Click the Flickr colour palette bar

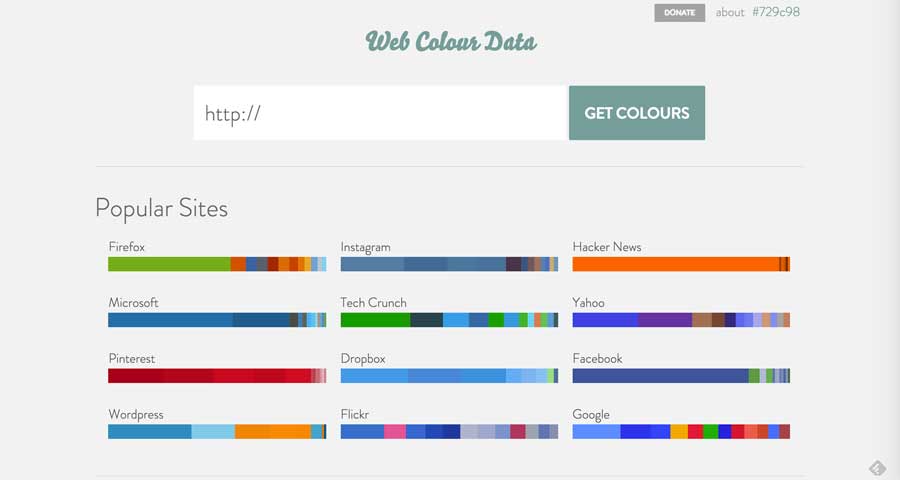tap(449, 431)
